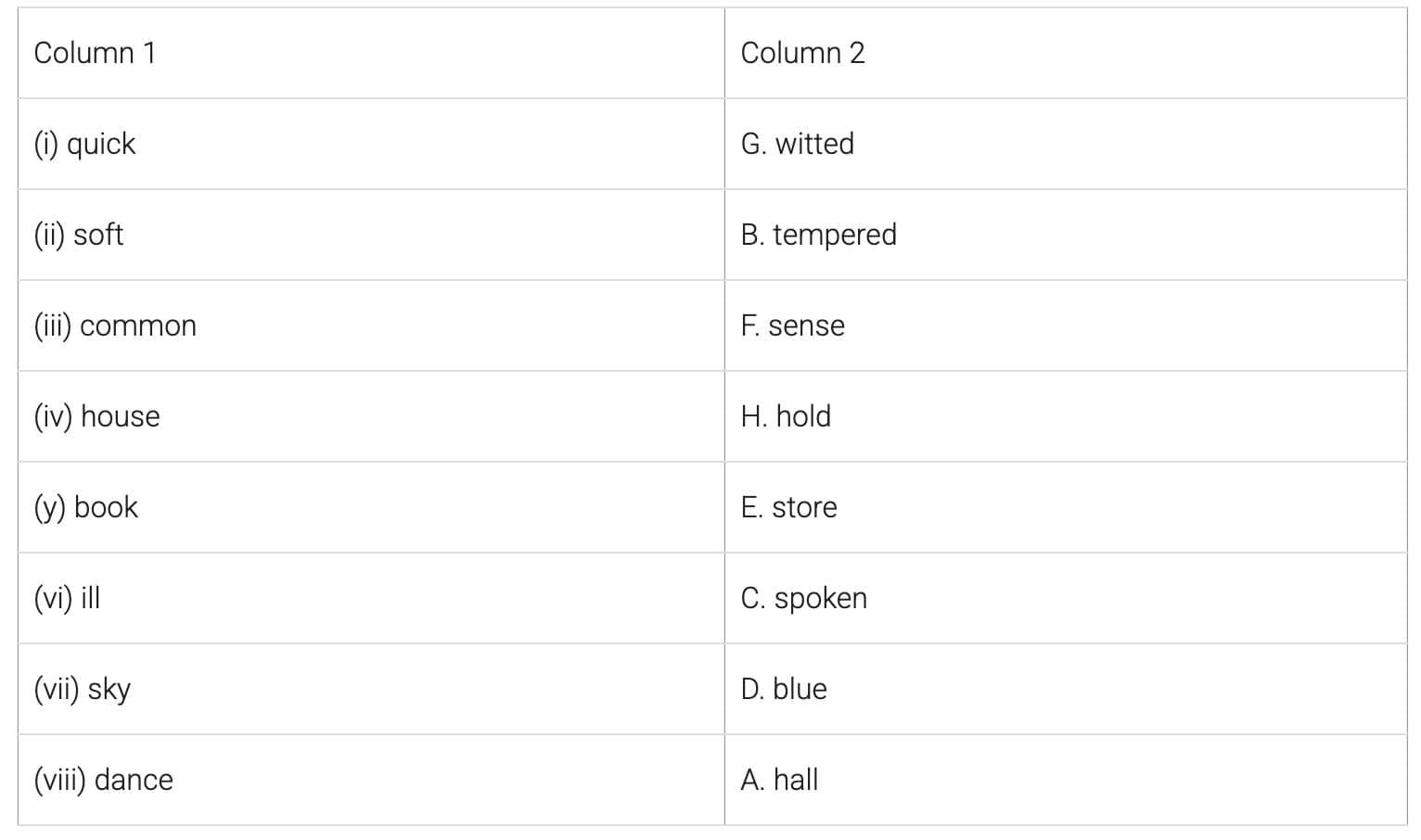The height and width of the screenshot is (840, 1421).
Task: Select the "G. witted" cell
Action: click(797, 144)
